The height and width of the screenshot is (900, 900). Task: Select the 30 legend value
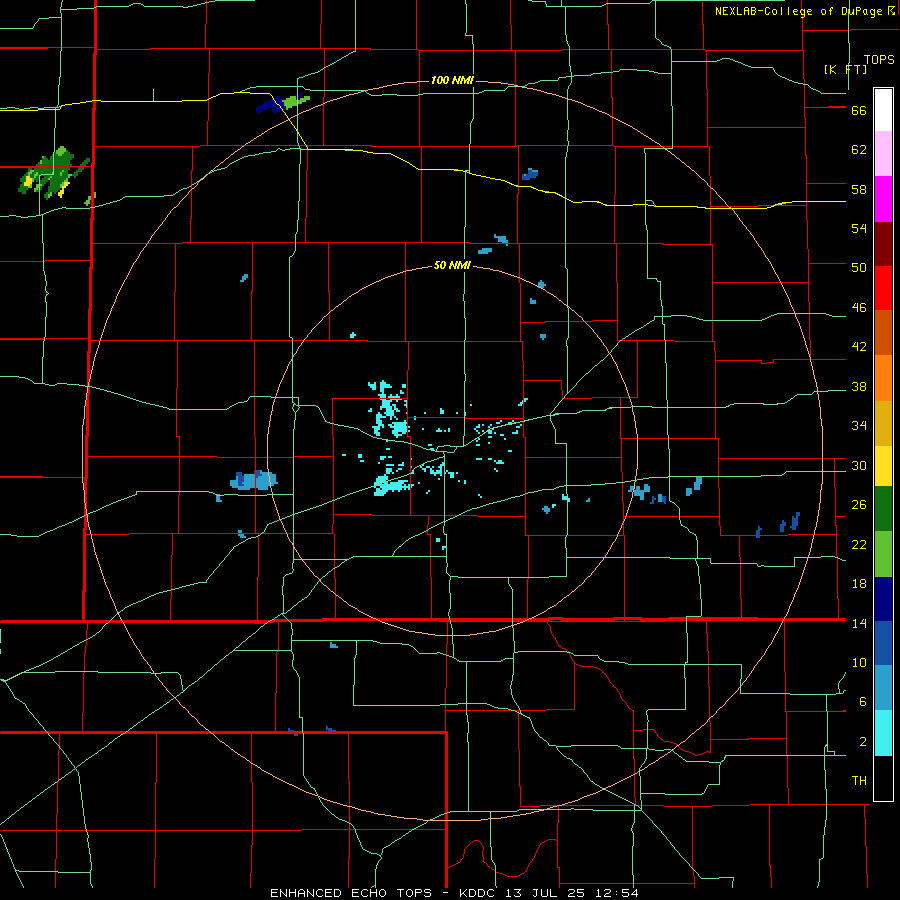pos(859,465)
